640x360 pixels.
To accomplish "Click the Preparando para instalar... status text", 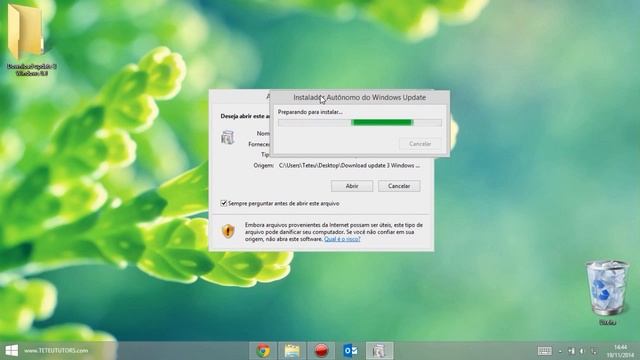I will 310,112.
